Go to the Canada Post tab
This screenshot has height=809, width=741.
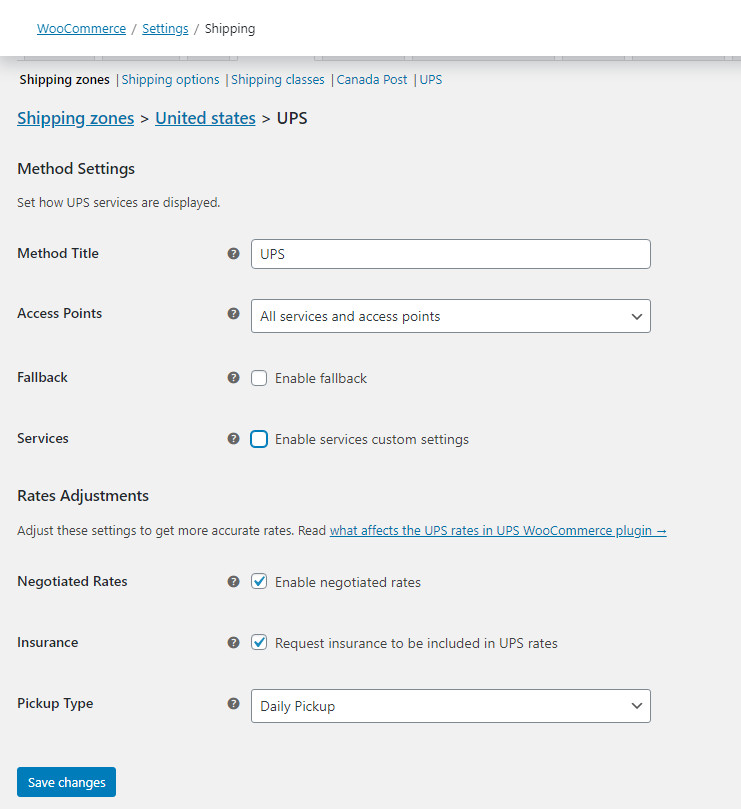[372, 79]
